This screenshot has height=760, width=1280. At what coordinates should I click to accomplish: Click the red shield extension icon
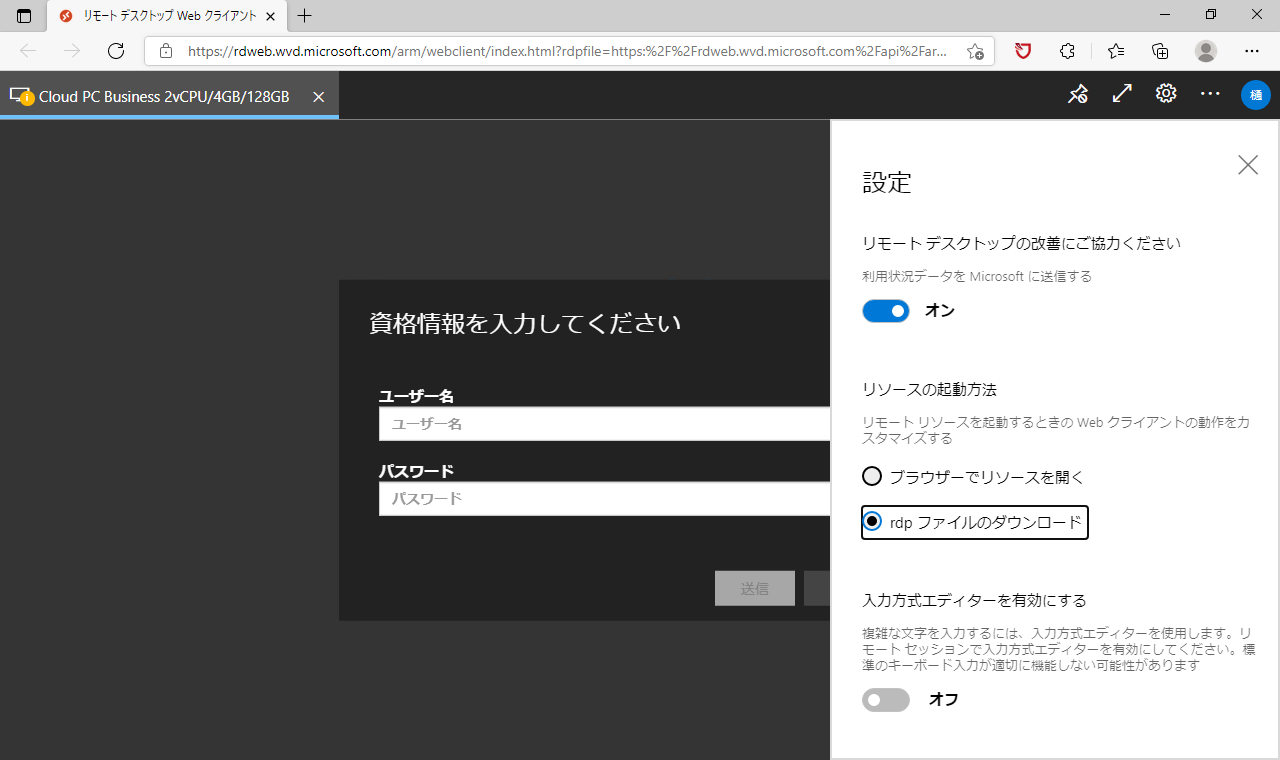click(x=1023, y=51)
